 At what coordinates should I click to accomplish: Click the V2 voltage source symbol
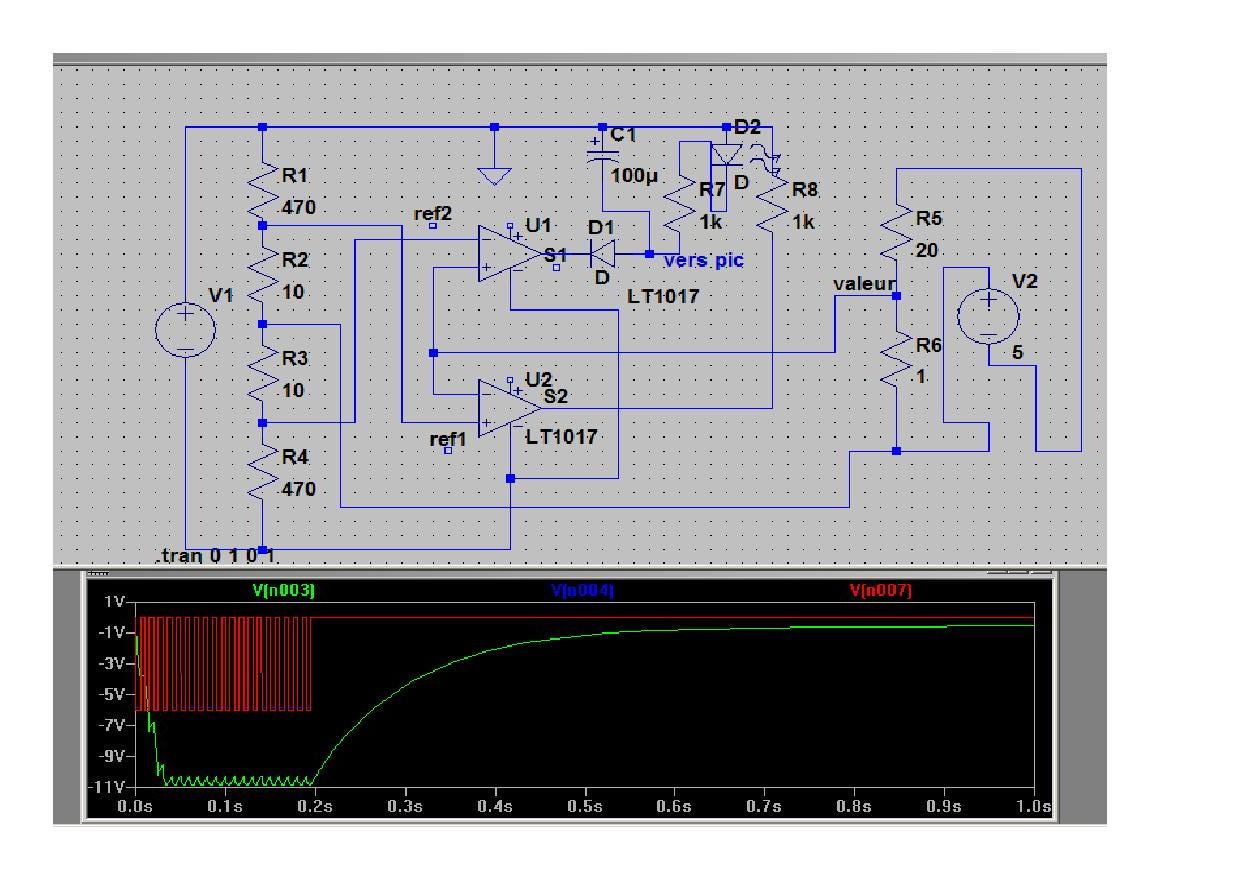pos(989,315)
